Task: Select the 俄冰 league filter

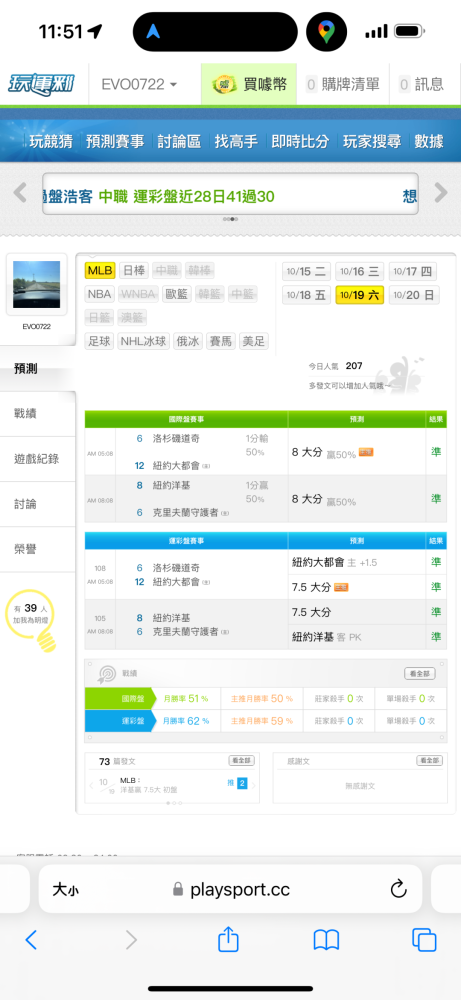Action: click(x=189, y=341)
